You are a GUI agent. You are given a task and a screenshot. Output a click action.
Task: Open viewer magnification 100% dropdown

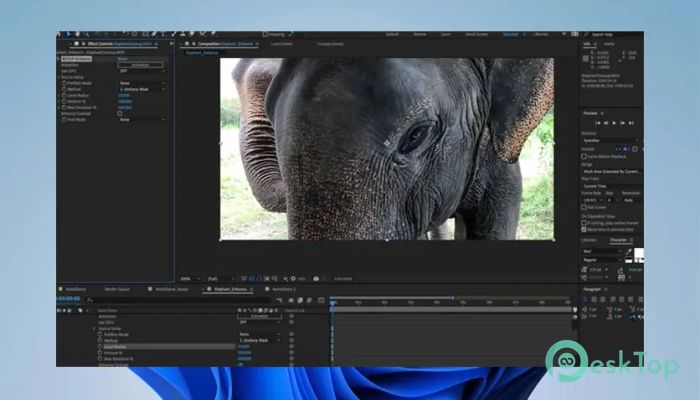[x=190, y=279]
